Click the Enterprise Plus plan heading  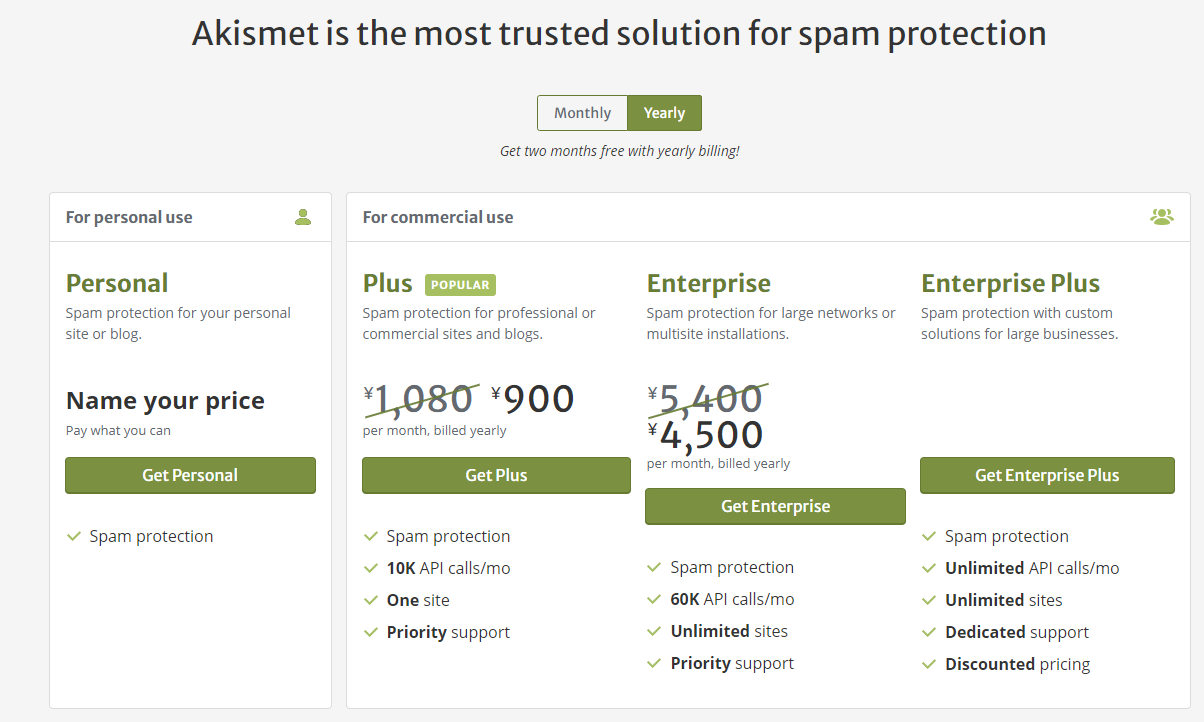[1010, 283]
